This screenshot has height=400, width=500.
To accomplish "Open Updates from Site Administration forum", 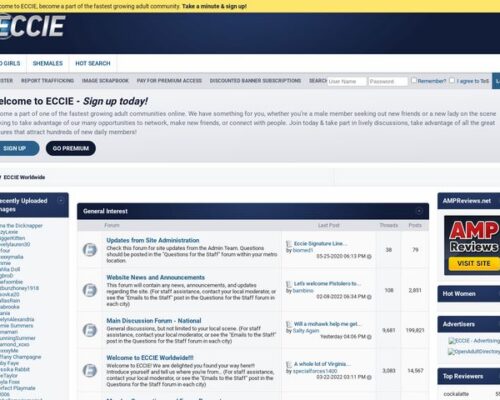I will pyautogui.click(x=153, y=240).
